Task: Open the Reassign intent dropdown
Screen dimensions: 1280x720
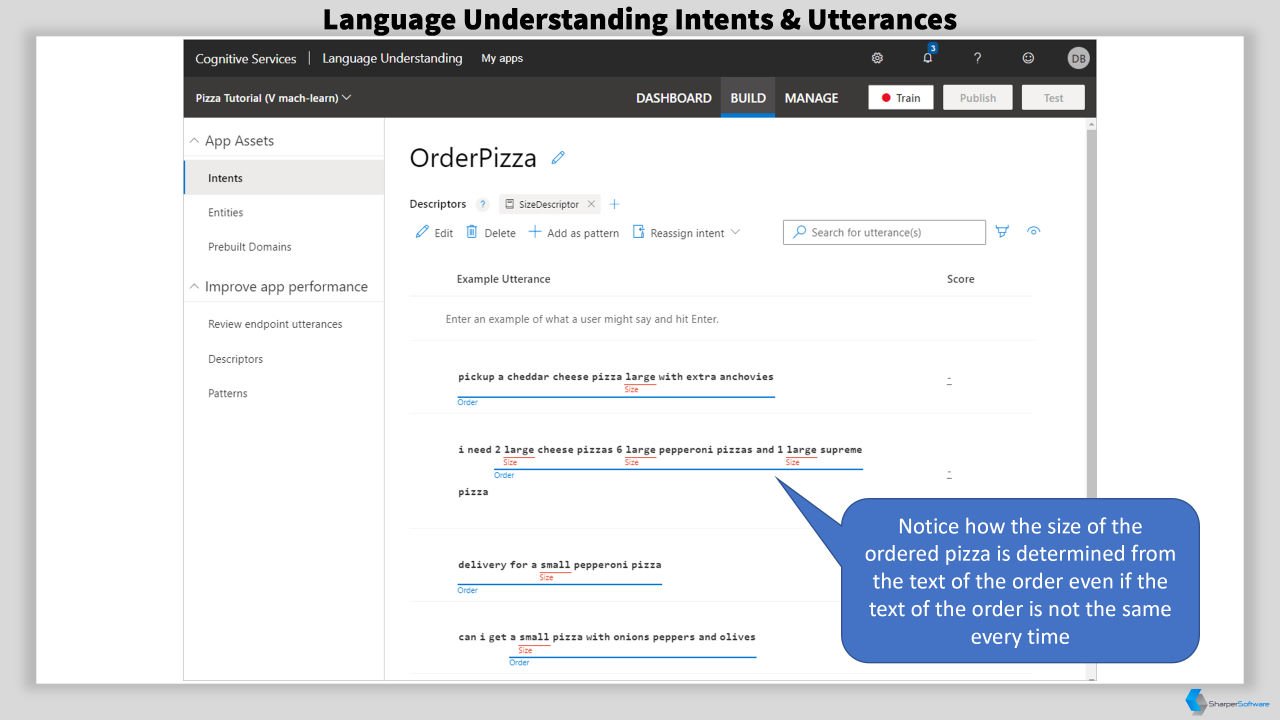Action: pos(687,232)
